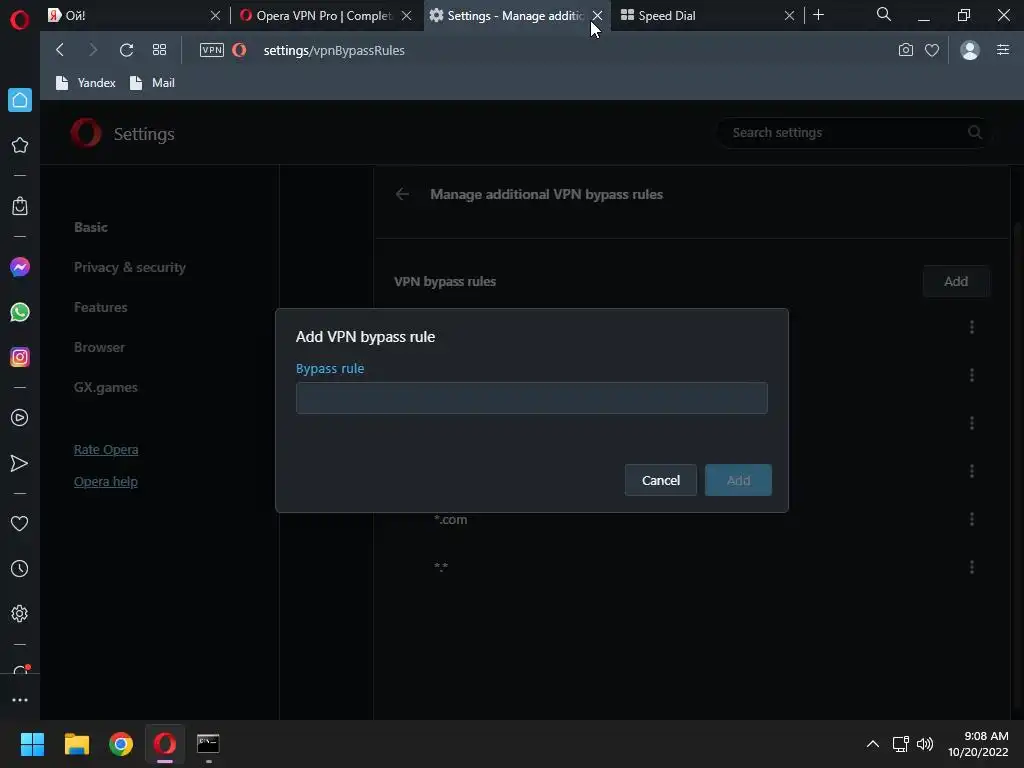The image size is (1024, 768).
Task: Open Settings gear in sidebar
Action: coord(20,614)
